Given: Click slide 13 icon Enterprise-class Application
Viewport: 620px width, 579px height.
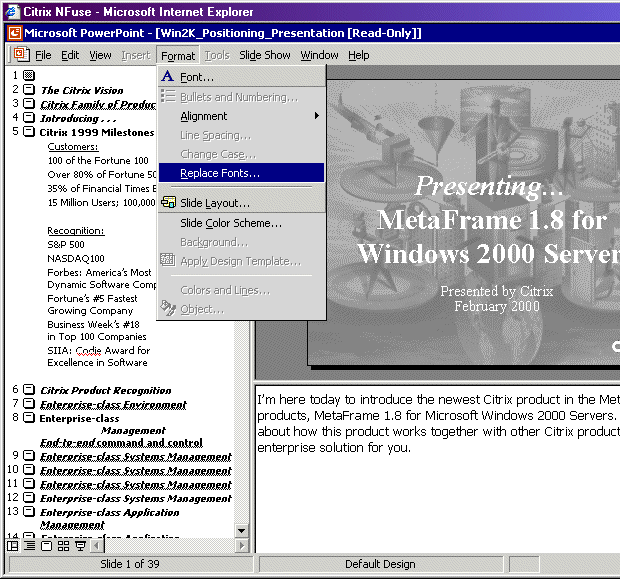Looking at the screenshot, I should click(x=28, y=511).
